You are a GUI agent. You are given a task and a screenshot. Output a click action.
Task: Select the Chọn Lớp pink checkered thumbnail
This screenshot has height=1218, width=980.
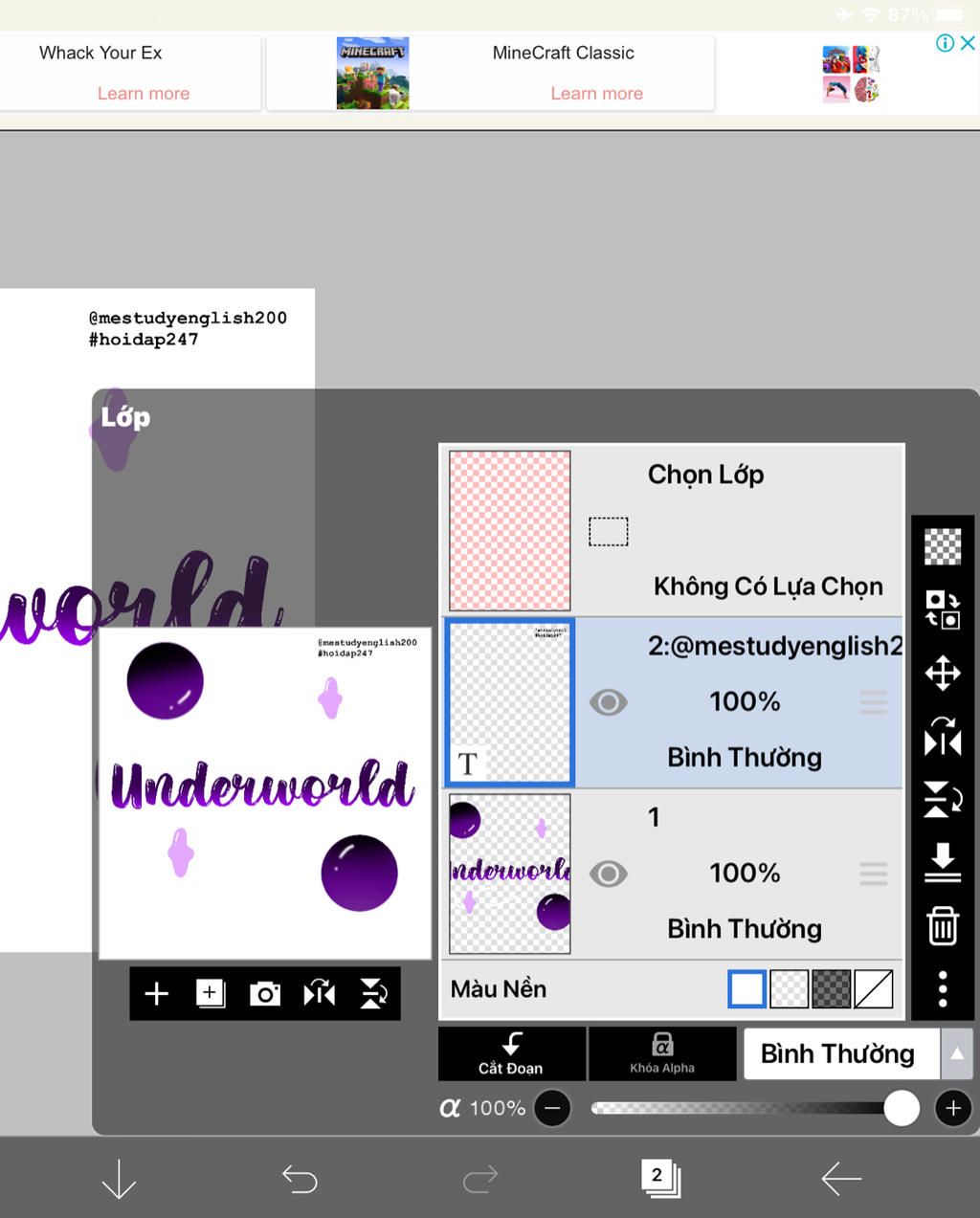click(x=510, y=531)
